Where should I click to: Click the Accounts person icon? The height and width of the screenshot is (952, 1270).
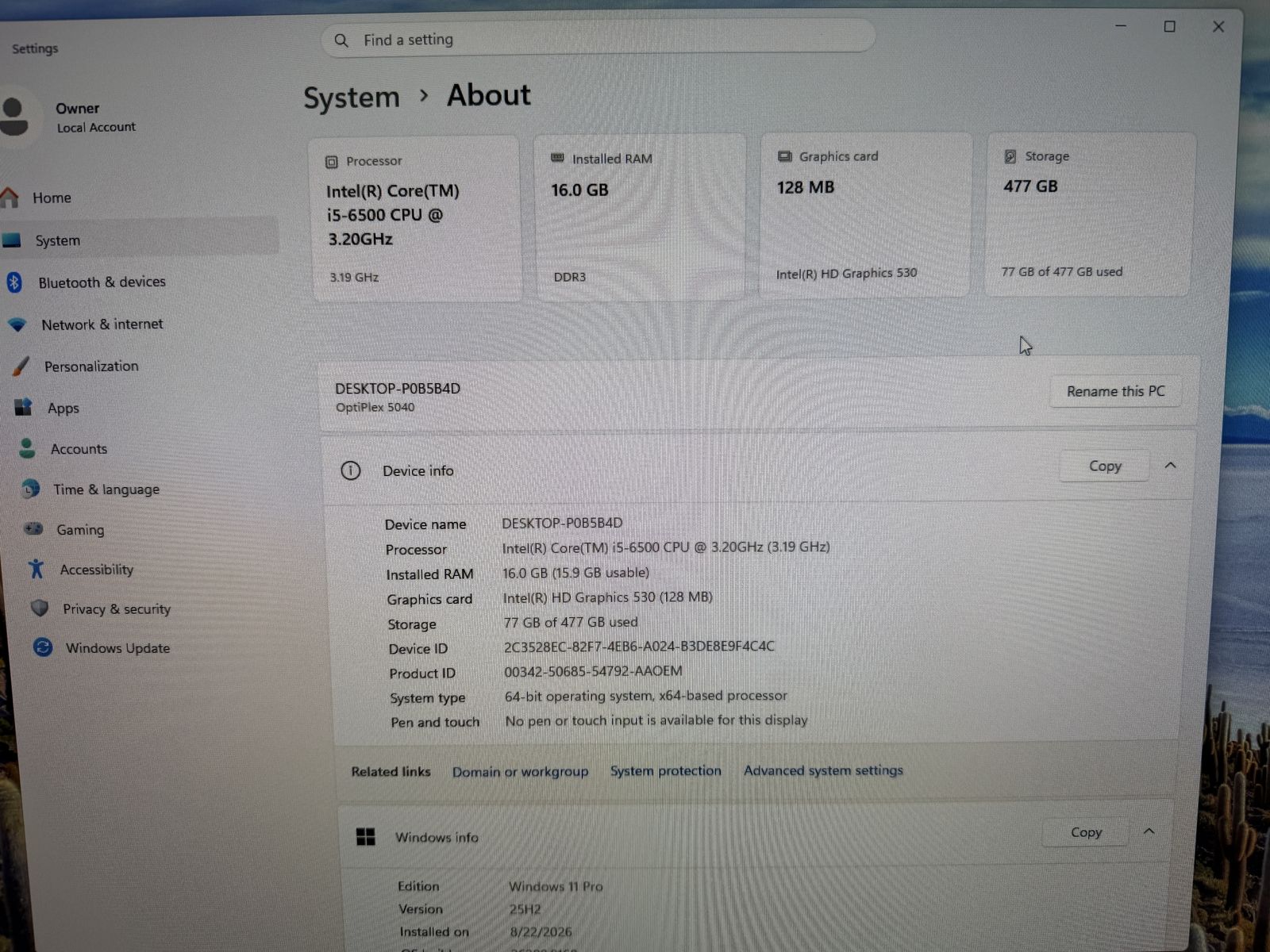(x=27, y=448)
